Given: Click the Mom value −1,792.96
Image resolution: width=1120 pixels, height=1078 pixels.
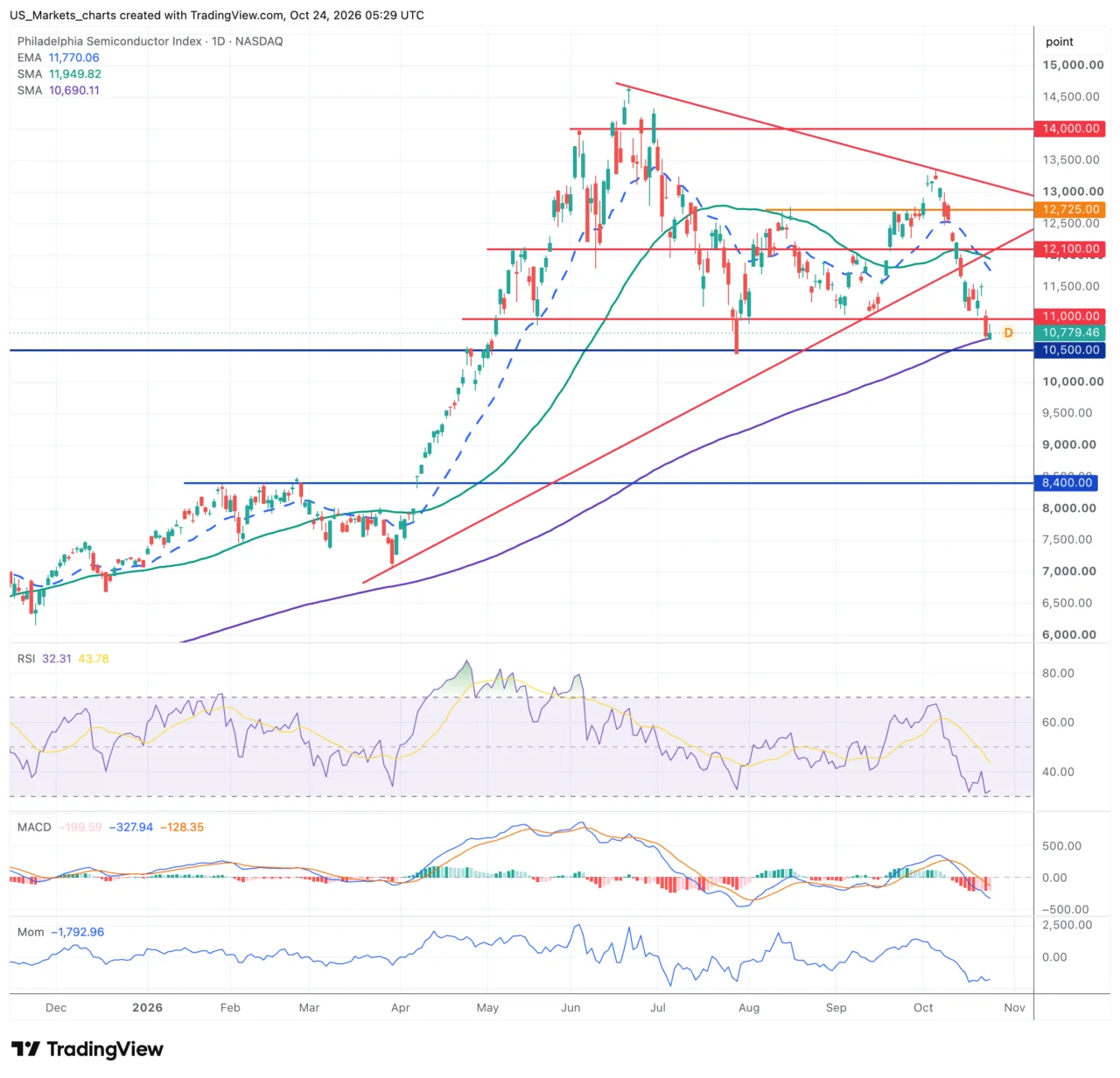Looking at the screenshot, I should point(77,932).
